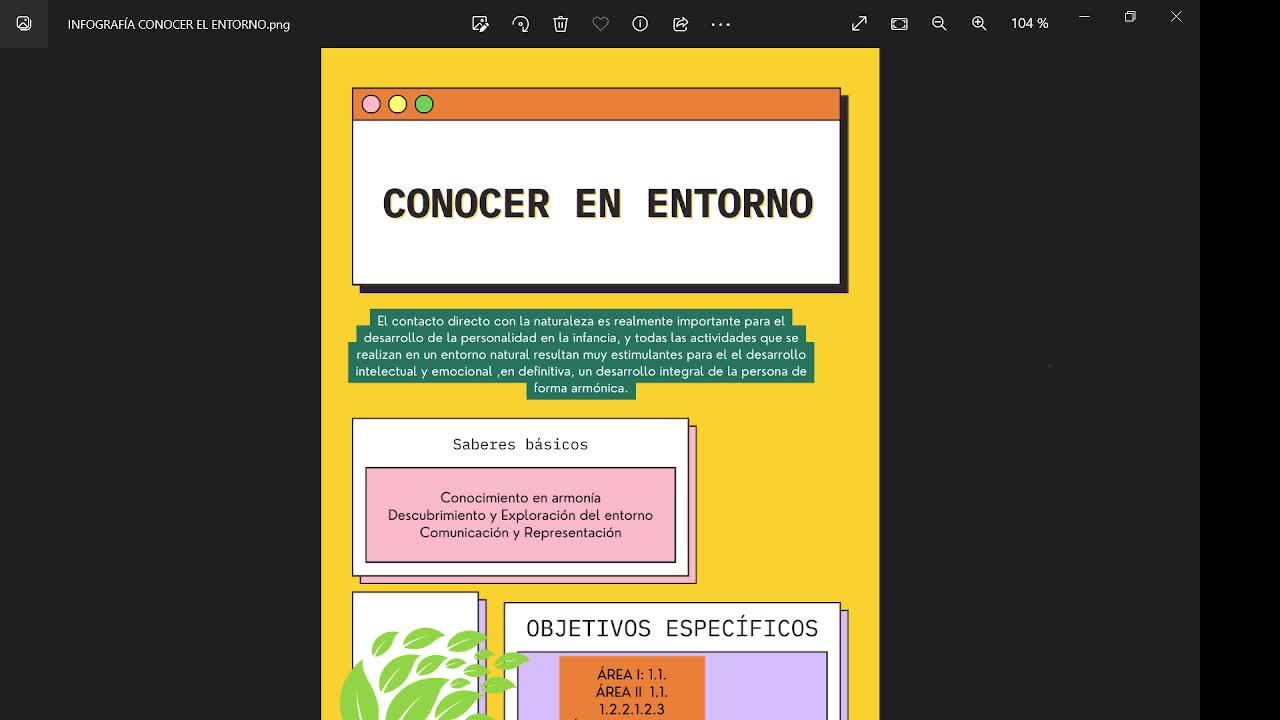1280x720 pixels.
Task: Click the text Comunicación y Representación
Action: pos(520,533)
